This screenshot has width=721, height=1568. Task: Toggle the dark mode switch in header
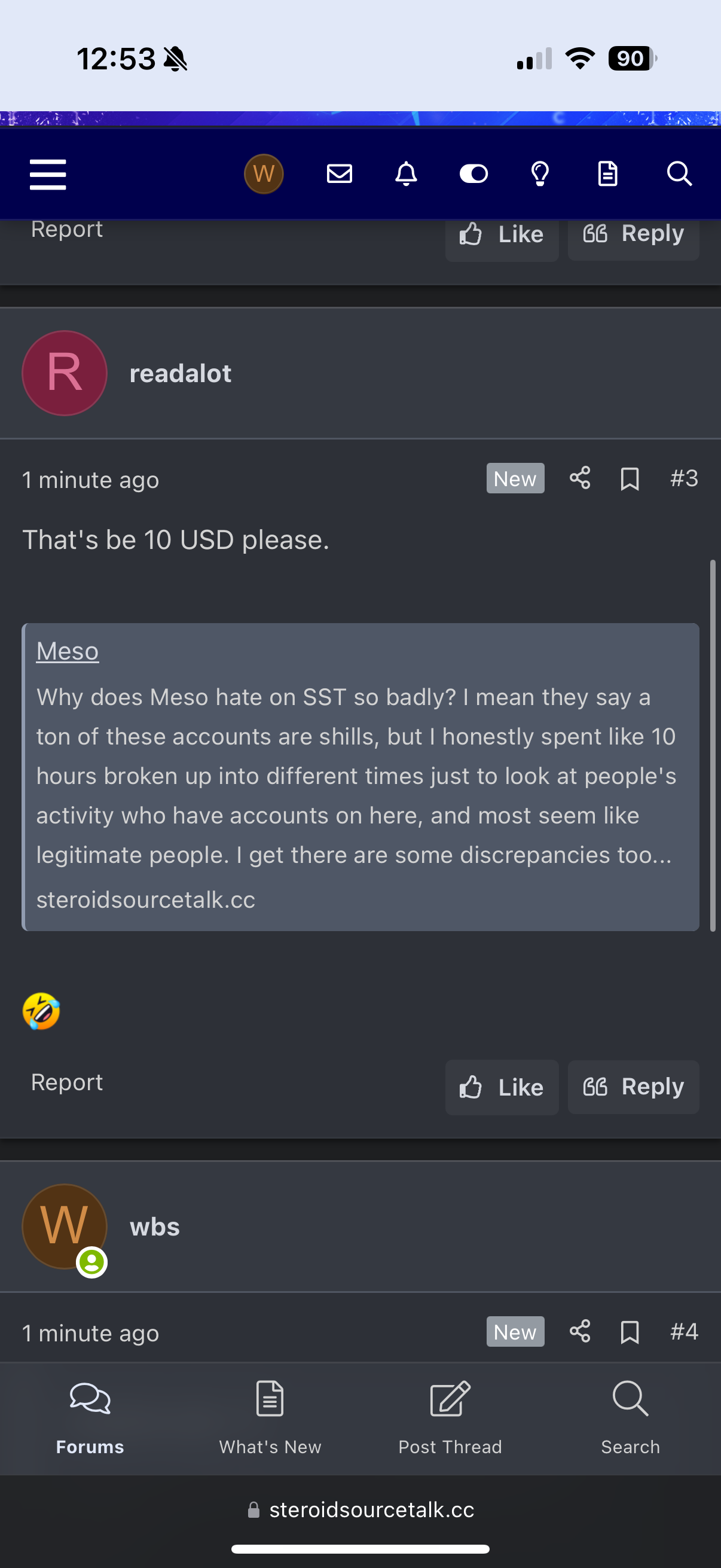coord(473,174)
